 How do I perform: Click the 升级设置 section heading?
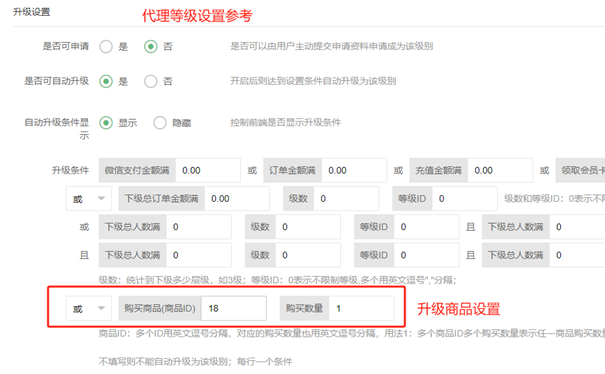32,12
